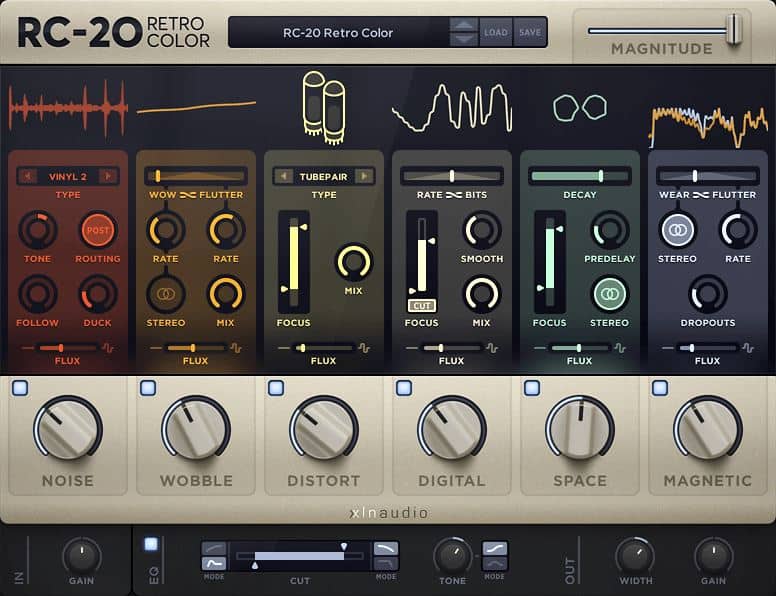
Task: Click the large DIGITAL amount knob
Action: click(452, 429)
